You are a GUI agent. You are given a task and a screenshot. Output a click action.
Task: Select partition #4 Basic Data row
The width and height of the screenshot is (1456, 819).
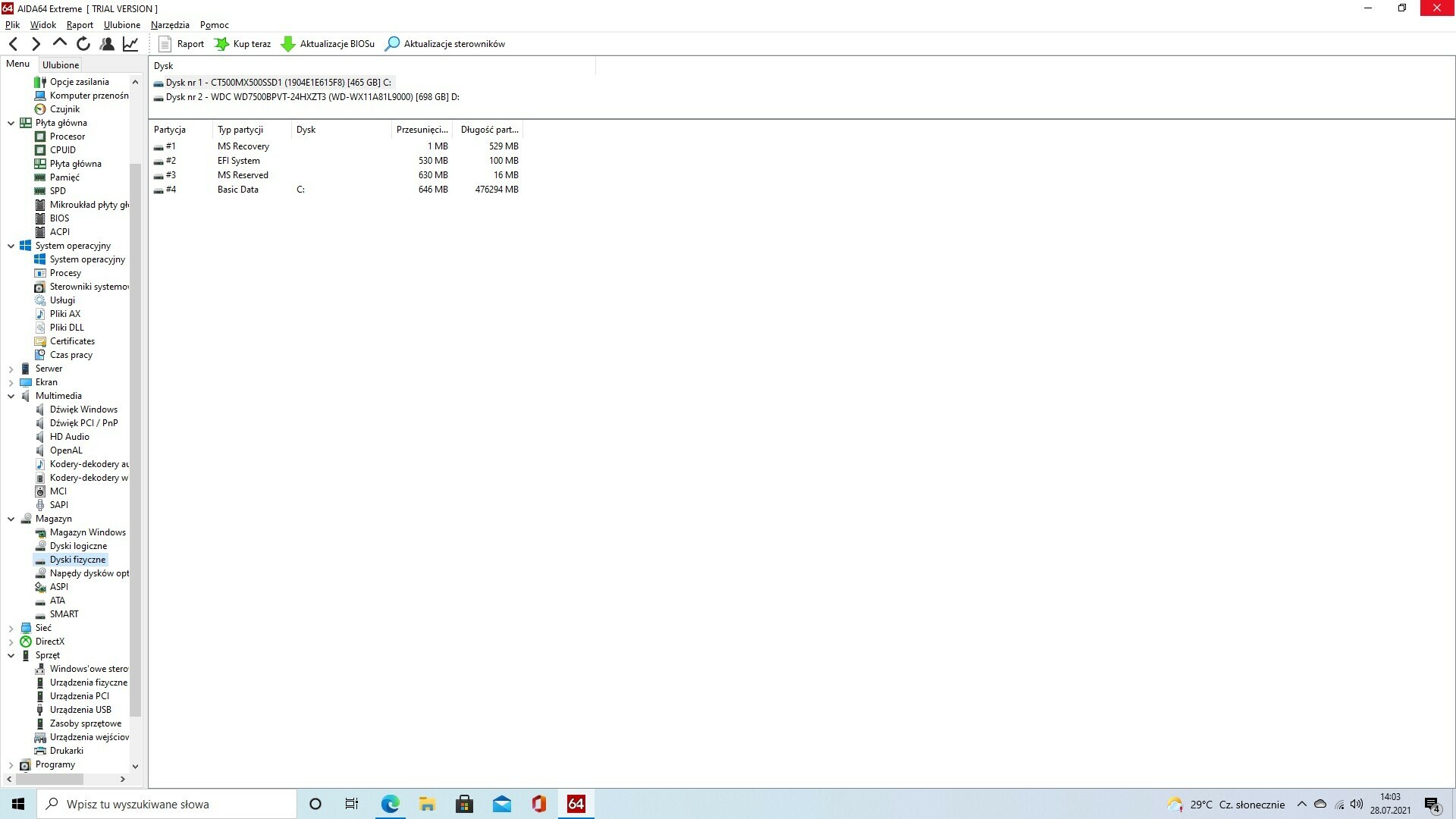(336, 190)
